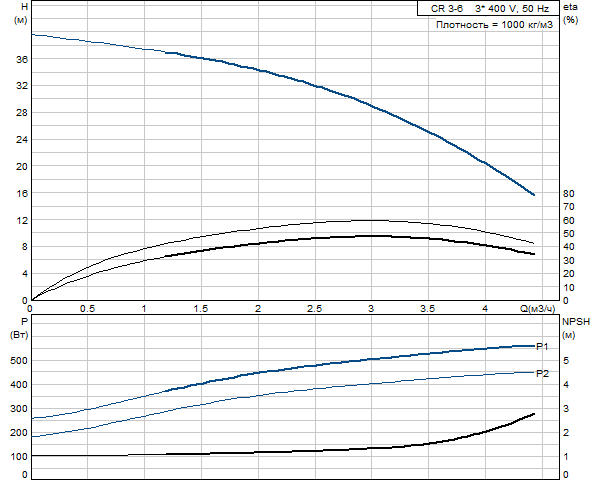
Task: Click the H (м) head axis label
Action: tap(21, 13)
